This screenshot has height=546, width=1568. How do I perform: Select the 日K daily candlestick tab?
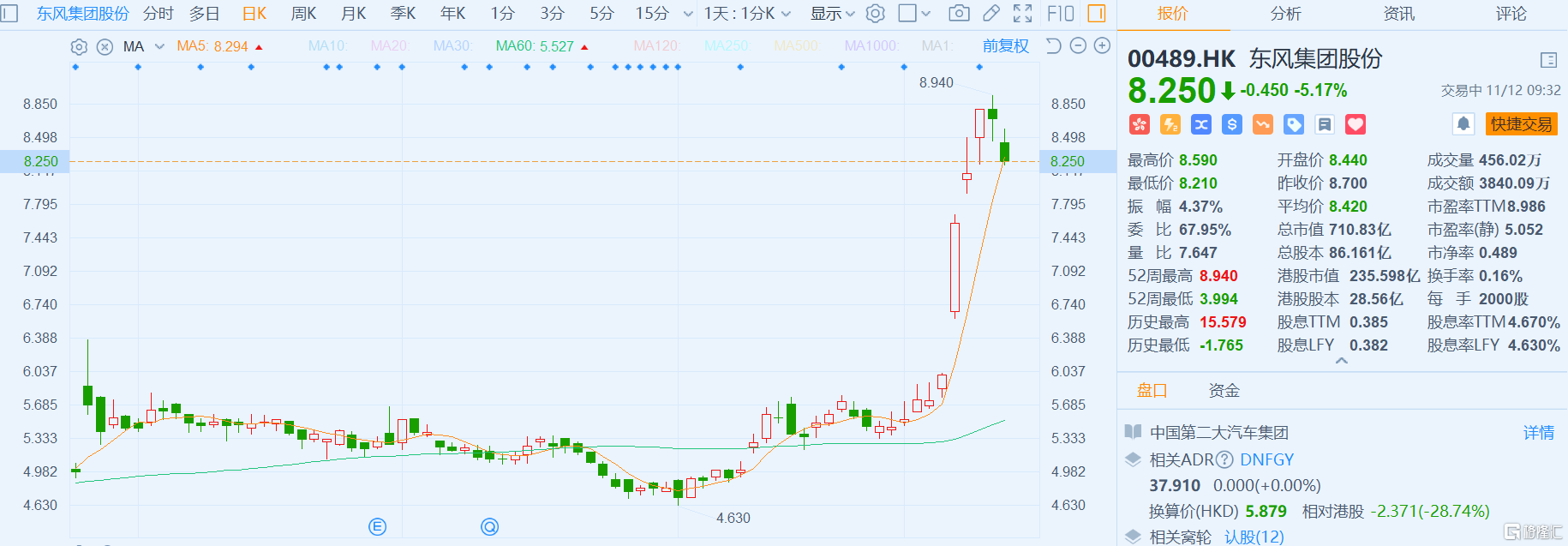point(254,14)
